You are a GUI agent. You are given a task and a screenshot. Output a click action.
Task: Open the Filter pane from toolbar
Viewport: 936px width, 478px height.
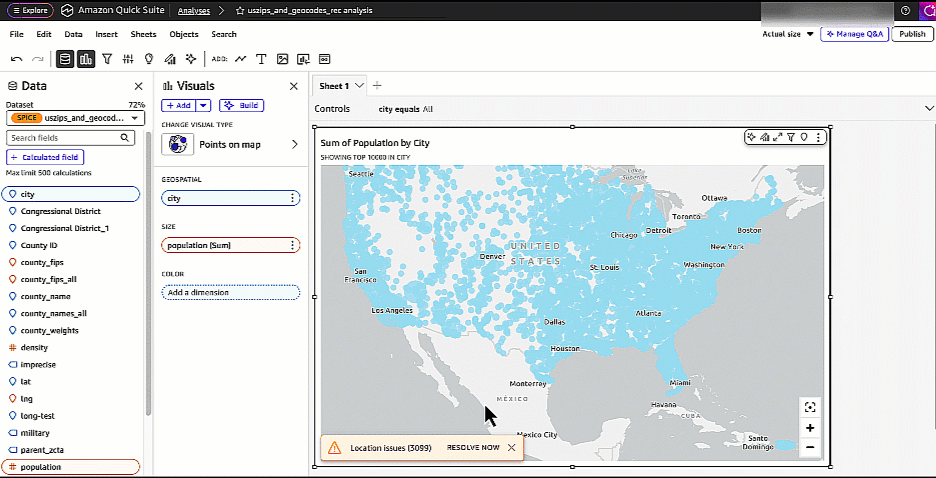(107, 59)
